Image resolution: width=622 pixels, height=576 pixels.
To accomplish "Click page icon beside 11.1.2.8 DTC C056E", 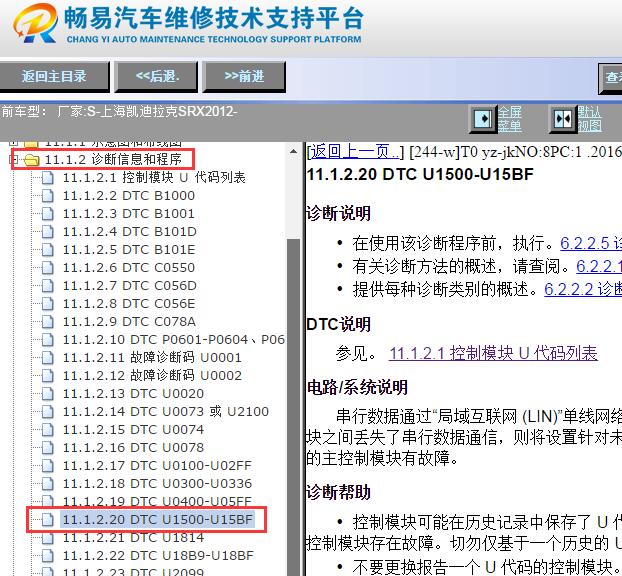I will (x=48, y=303).
